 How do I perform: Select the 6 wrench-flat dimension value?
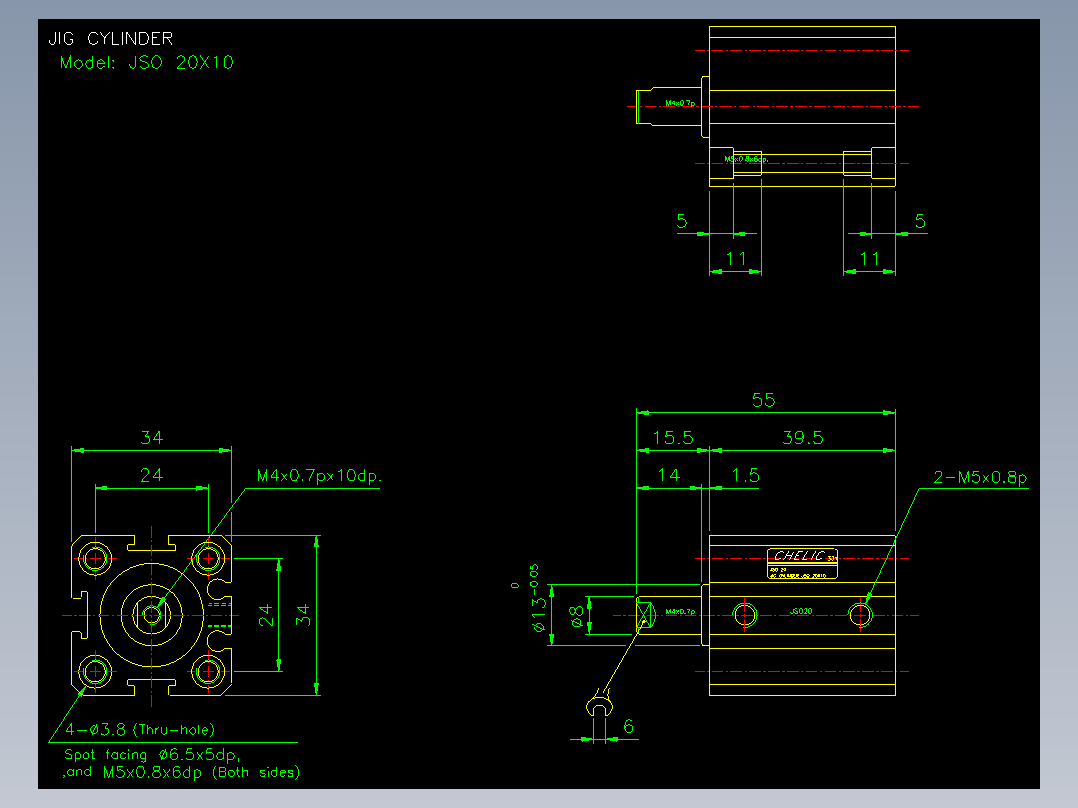point(628,726)
